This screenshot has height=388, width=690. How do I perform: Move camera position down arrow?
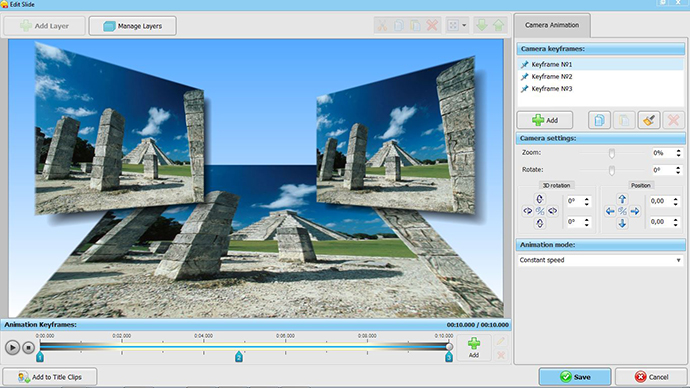(622, 223)
